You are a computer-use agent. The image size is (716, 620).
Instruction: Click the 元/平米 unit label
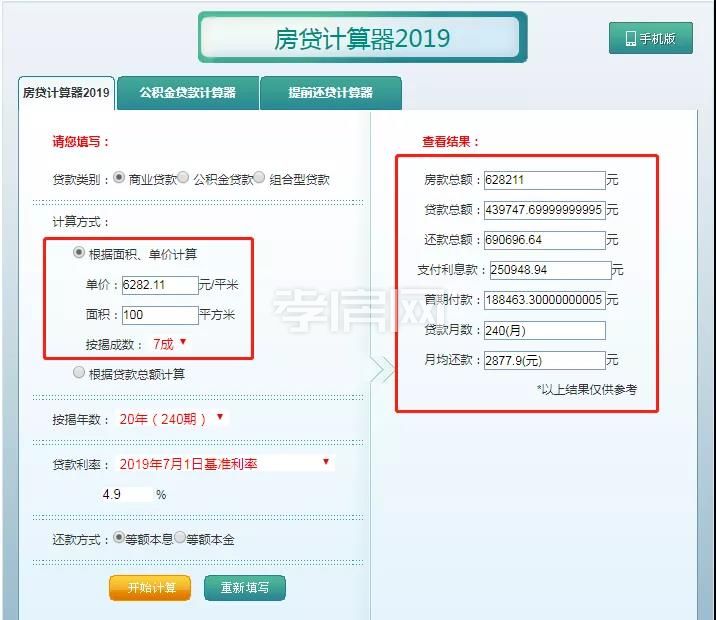(x=219, y=284)
